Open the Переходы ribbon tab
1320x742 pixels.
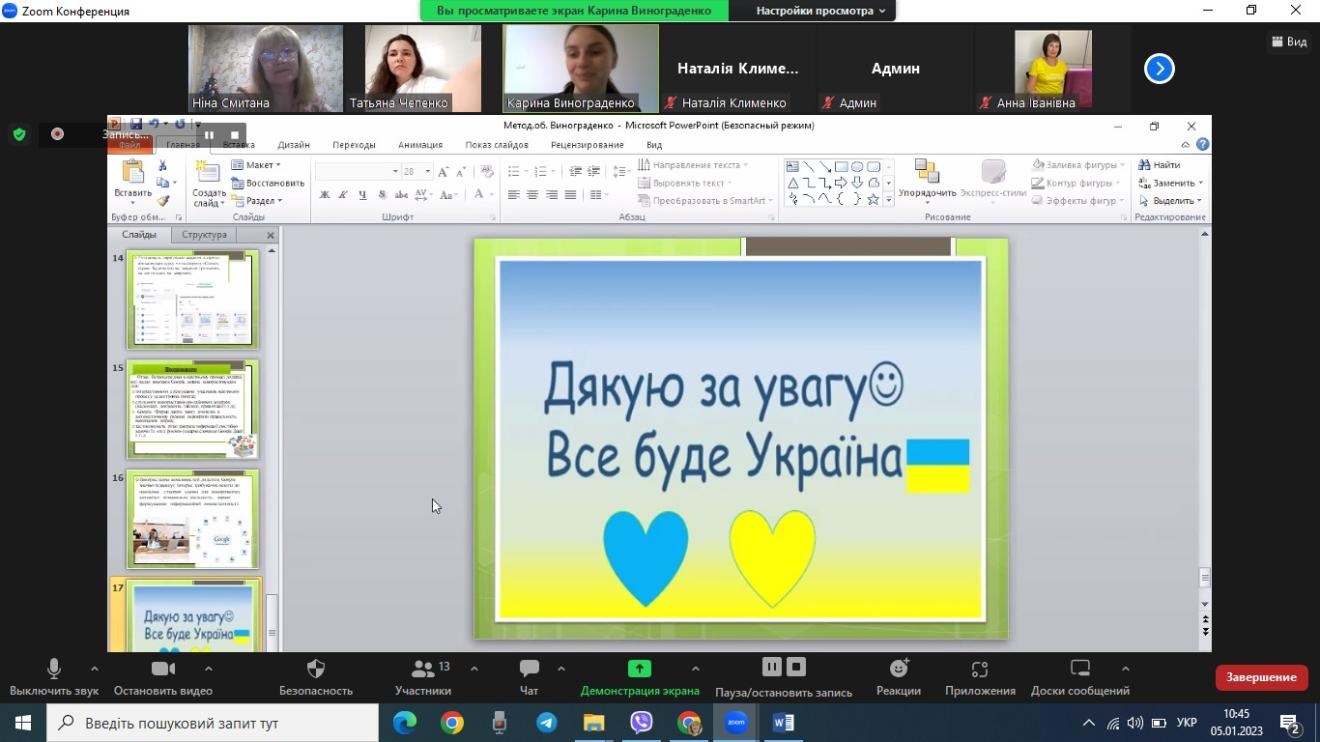click(x=354, y=145)
